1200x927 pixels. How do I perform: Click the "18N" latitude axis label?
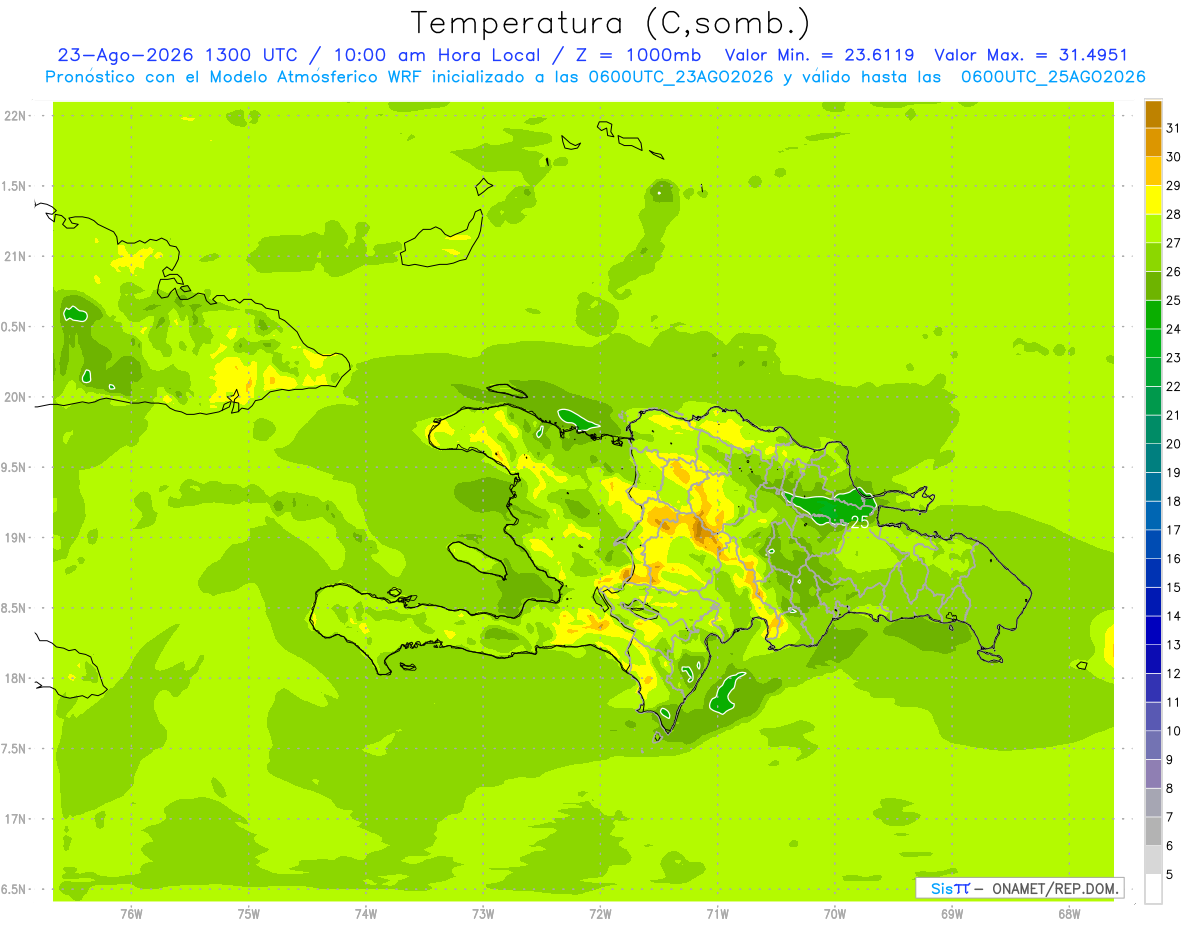tap(15, 678)
